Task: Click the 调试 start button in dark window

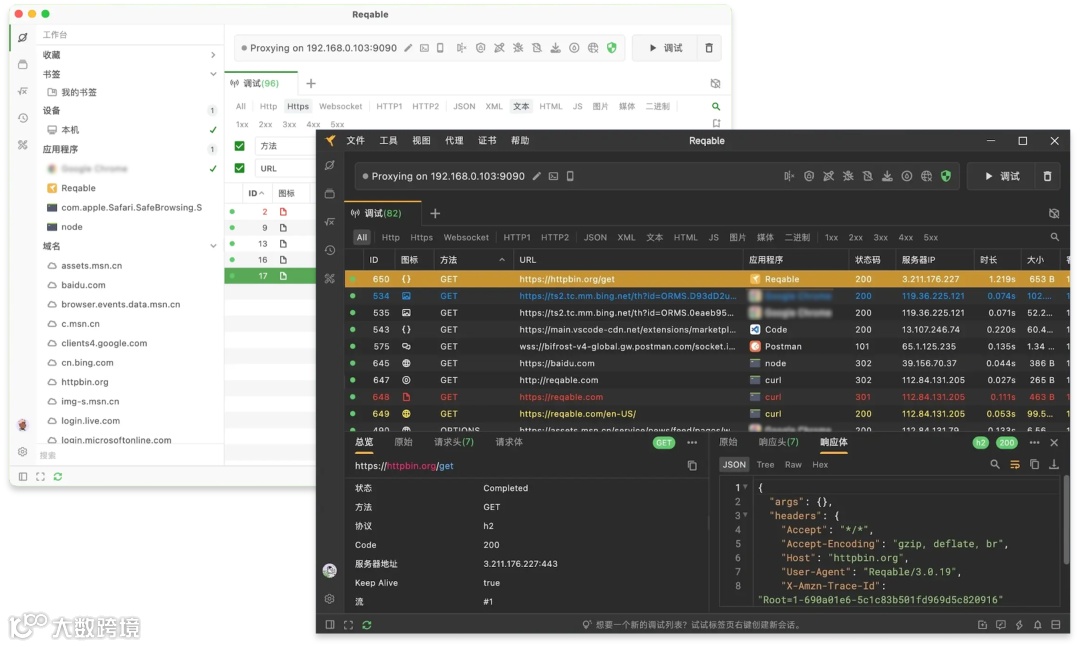Action: coord(1003,176)
